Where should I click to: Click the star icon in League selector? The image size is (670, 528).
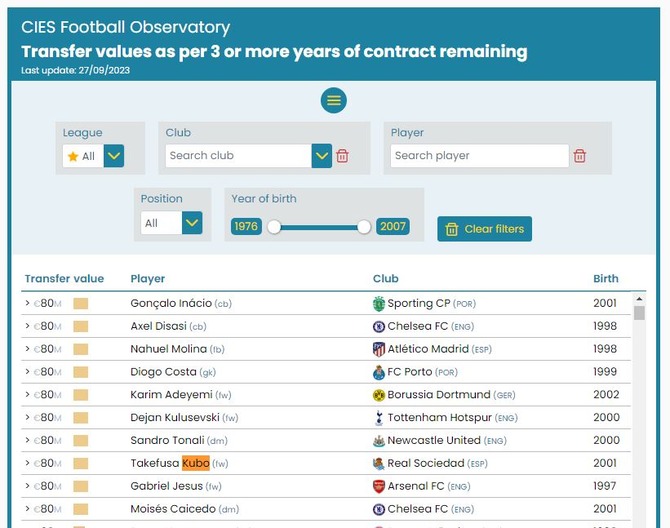[73, 156]
